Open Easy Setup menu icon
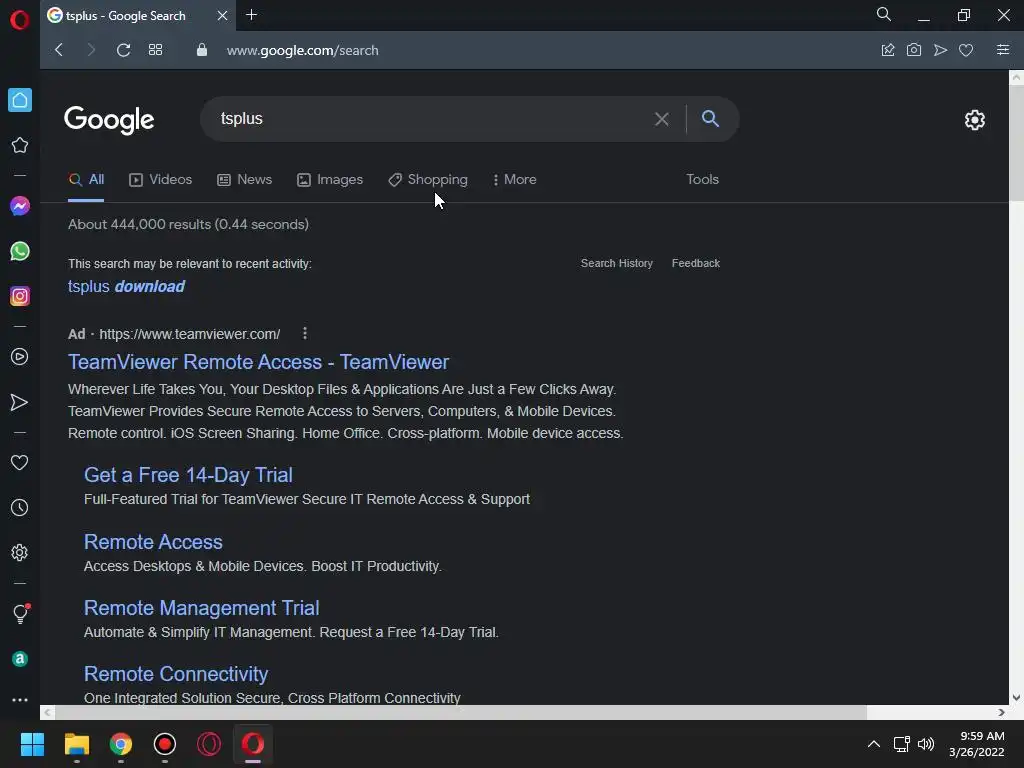Viewport: 1024px width, 768px height. pos(1003,50)
